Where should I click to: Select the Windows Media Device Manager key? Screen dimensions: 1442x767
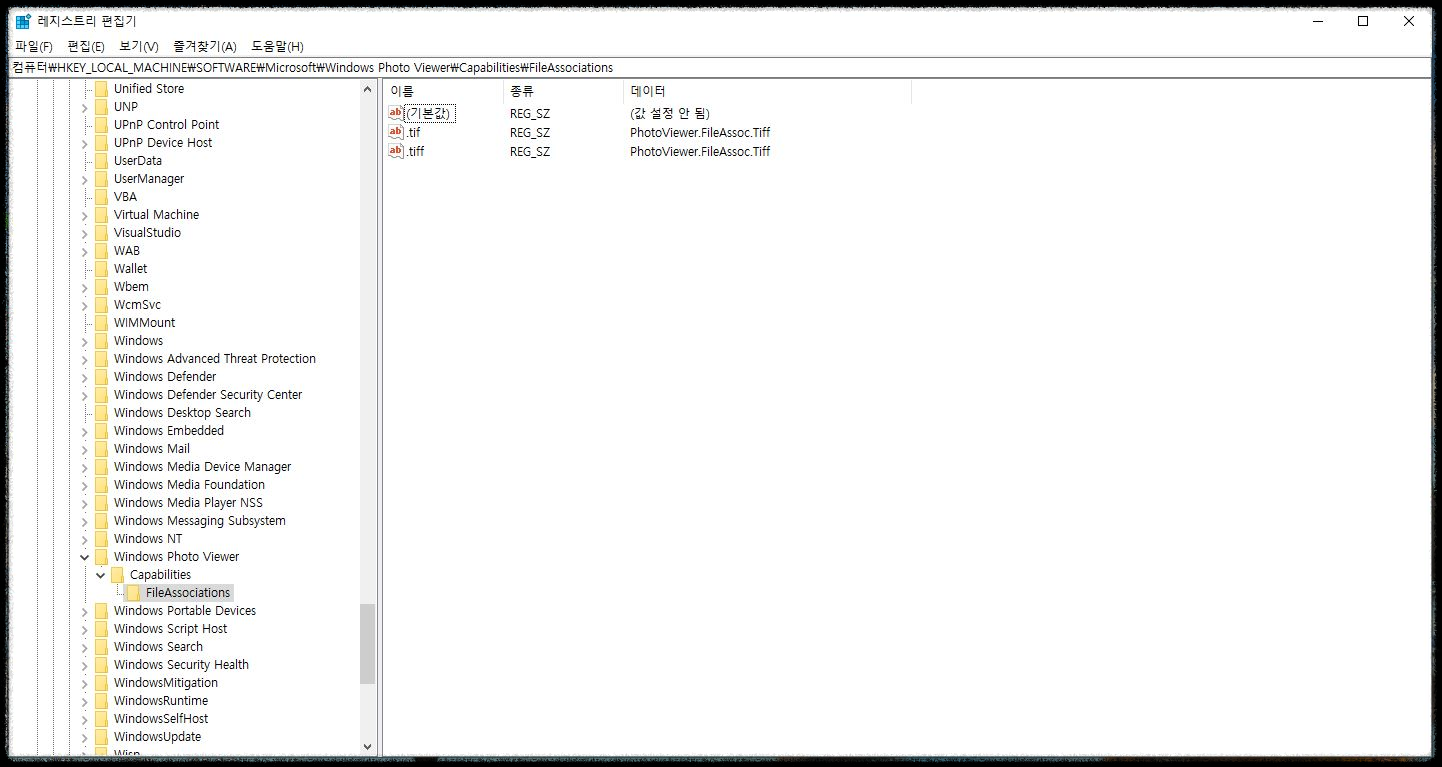202,467
